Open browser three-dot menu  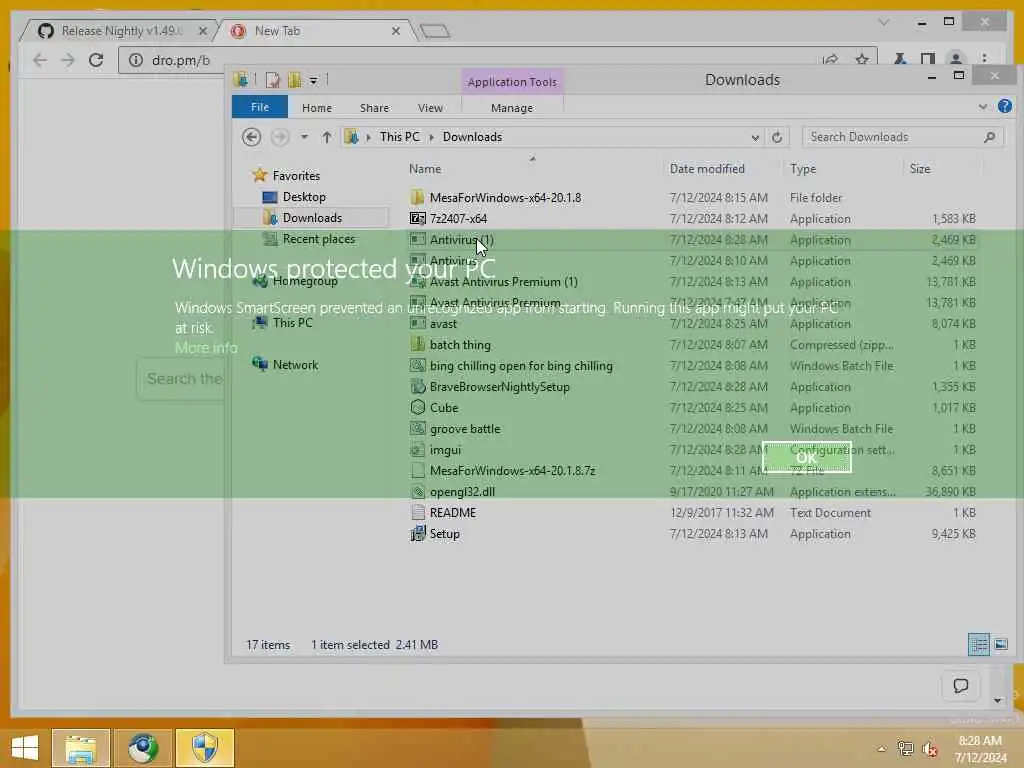coord(984,59)
